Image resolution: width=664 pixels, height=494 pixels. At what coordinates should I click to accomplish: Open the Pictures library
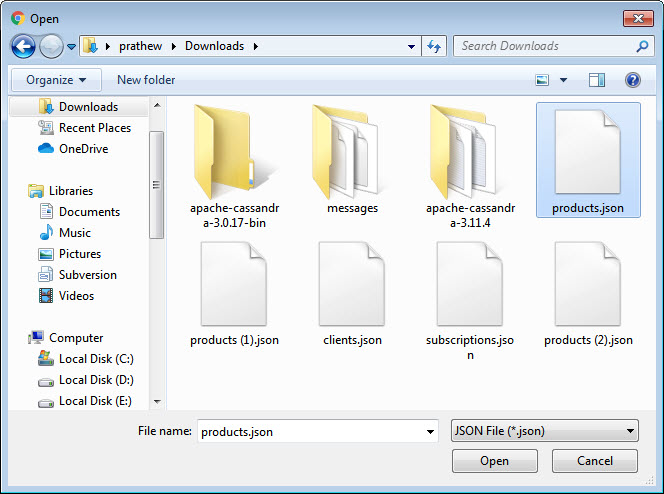tap(69, 254)
